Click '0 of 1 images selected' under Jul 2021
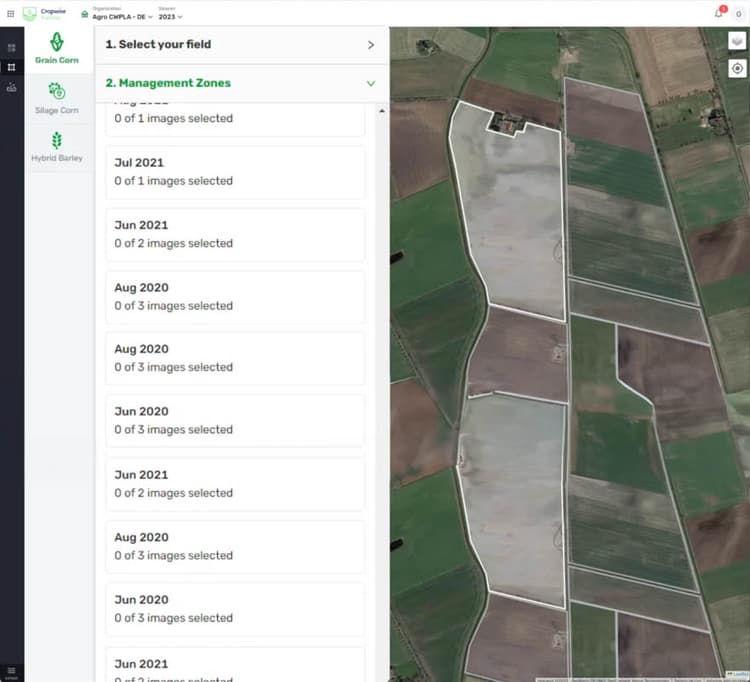This screenshot has height=682, width=750. coord(174,181)
